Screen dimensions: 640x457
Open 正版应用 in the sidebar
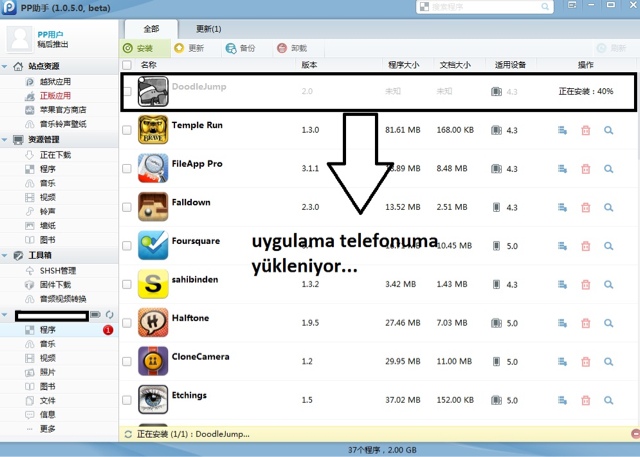pyautogui.click(x=55, y=96)
